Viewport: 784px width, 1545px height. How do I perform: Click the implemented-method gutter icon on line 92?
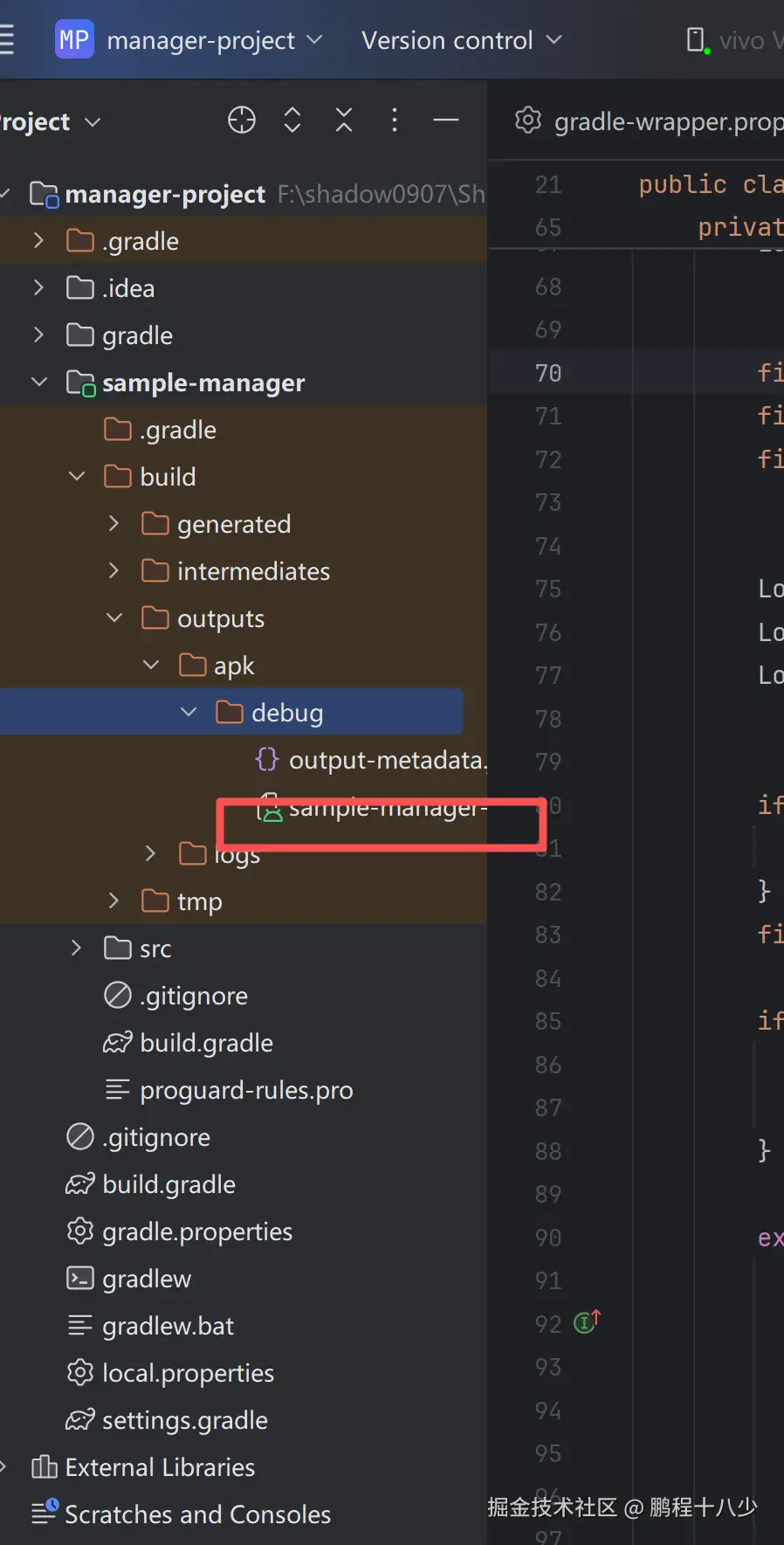586,1322
